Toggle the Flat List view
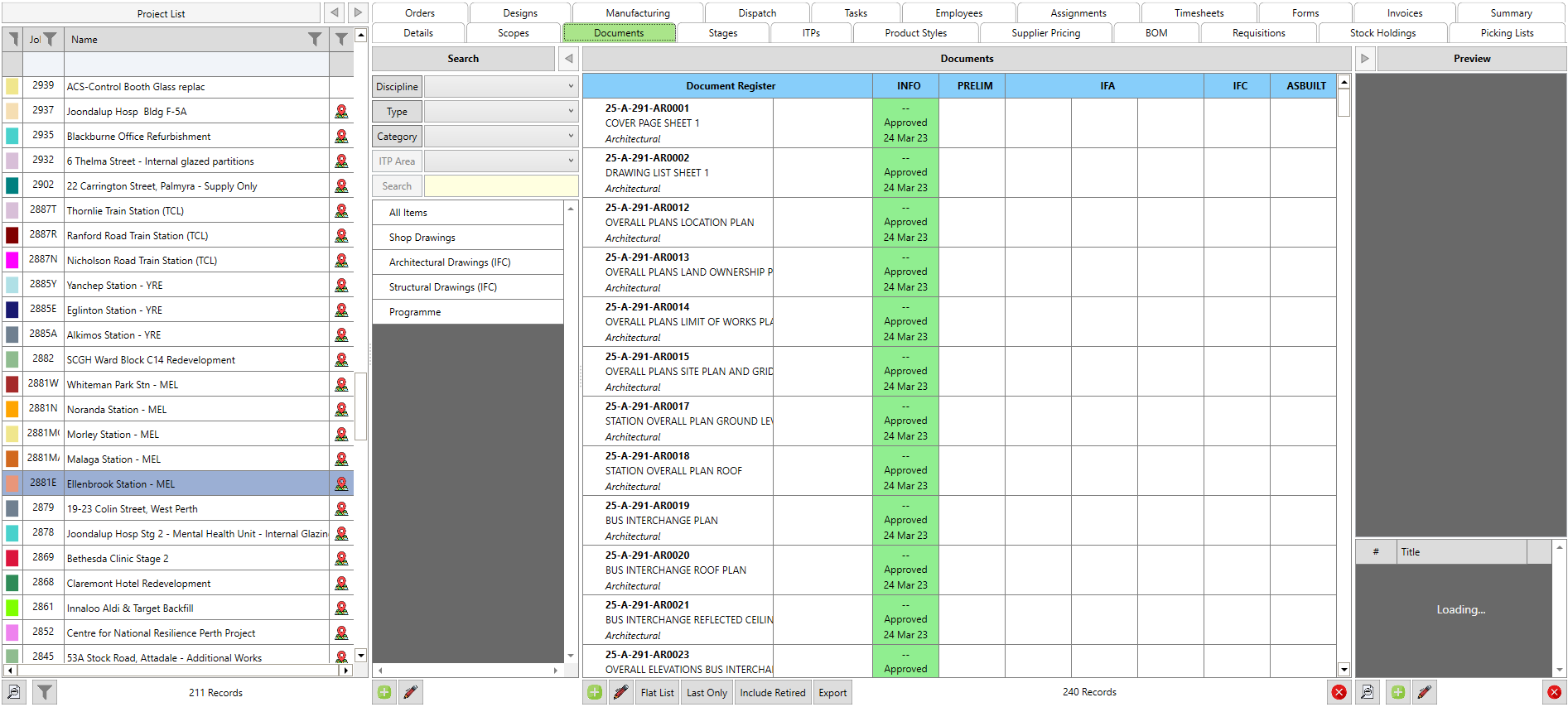Image resolution: width=1568 pixels, height=707 pixels. [x=657, y=693]
